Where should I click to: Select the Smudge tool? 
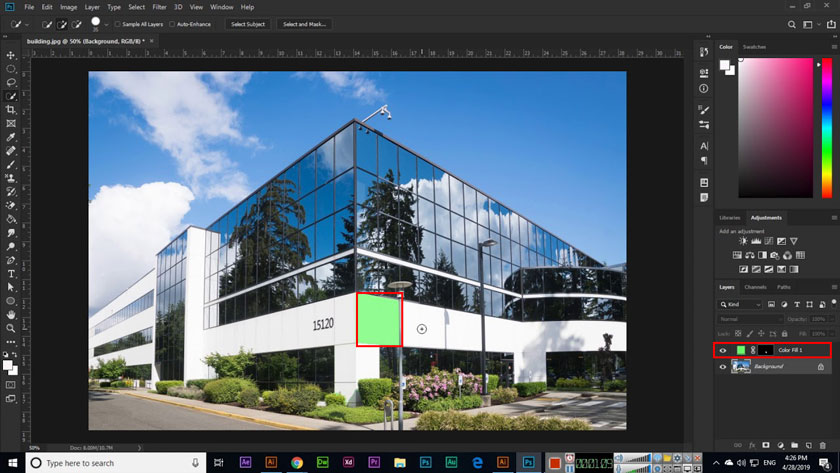point(10,233)
